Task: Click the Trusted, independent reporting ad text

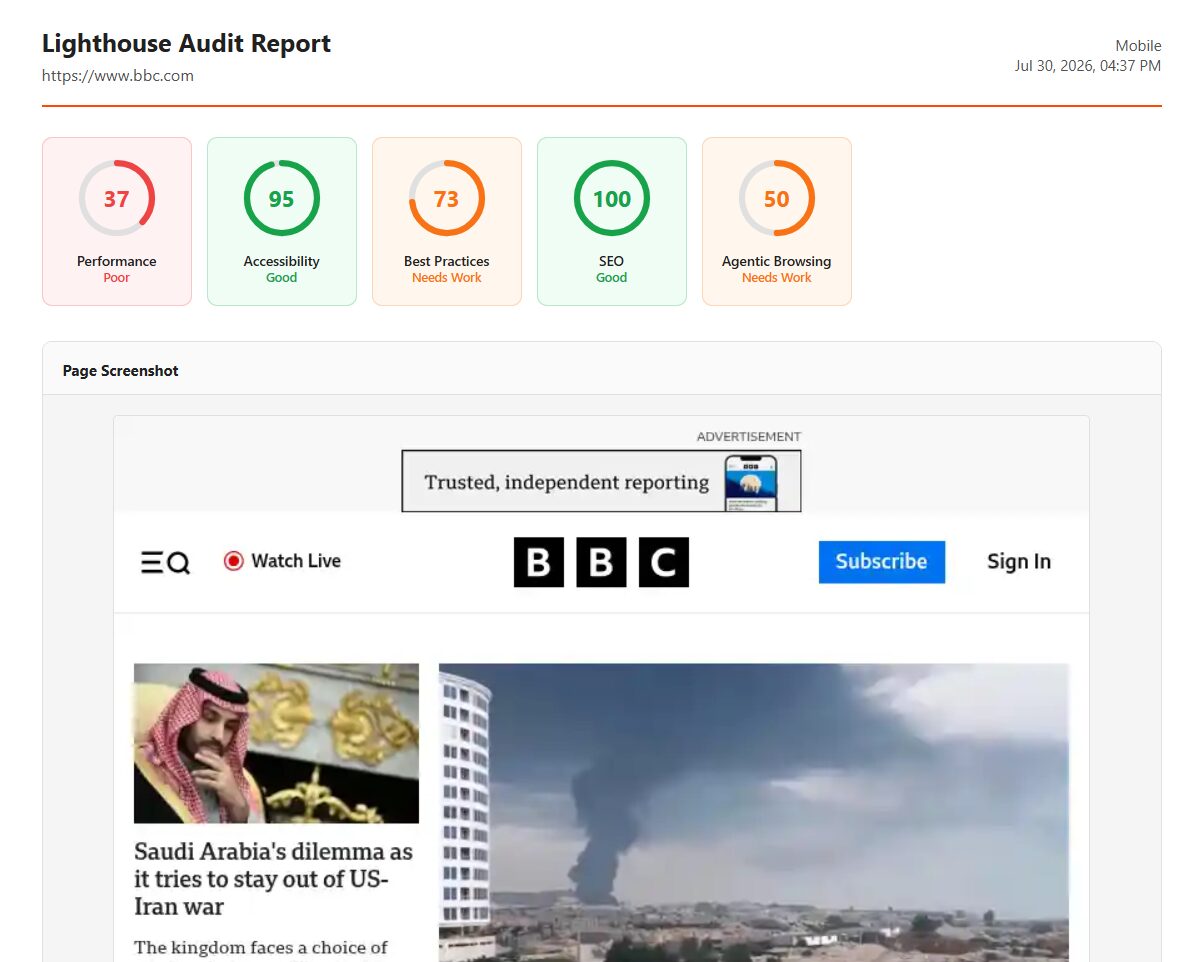Action: tap(566, 482)
